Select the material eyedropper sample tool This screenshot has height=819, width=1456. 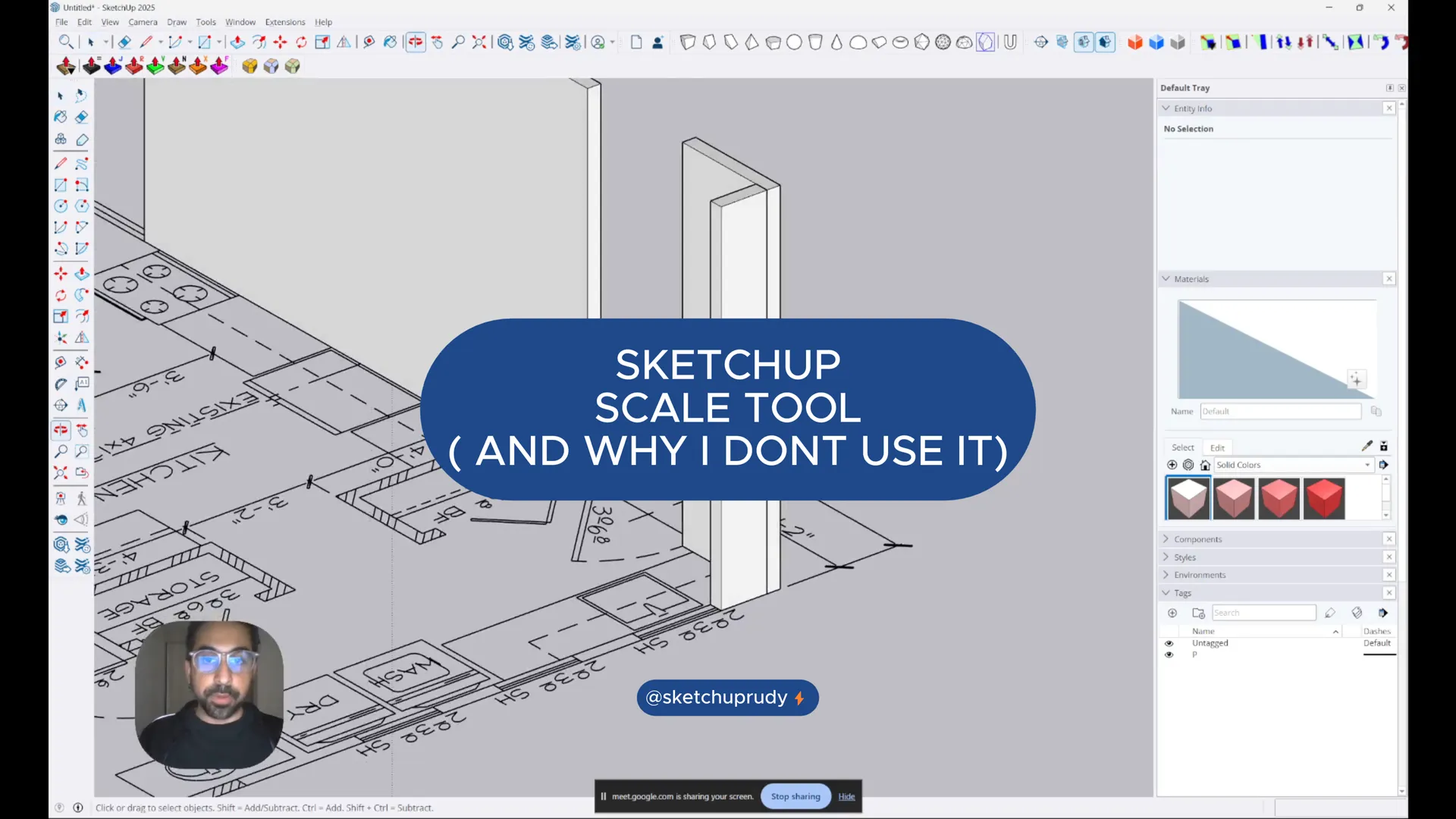(1367, 446)
